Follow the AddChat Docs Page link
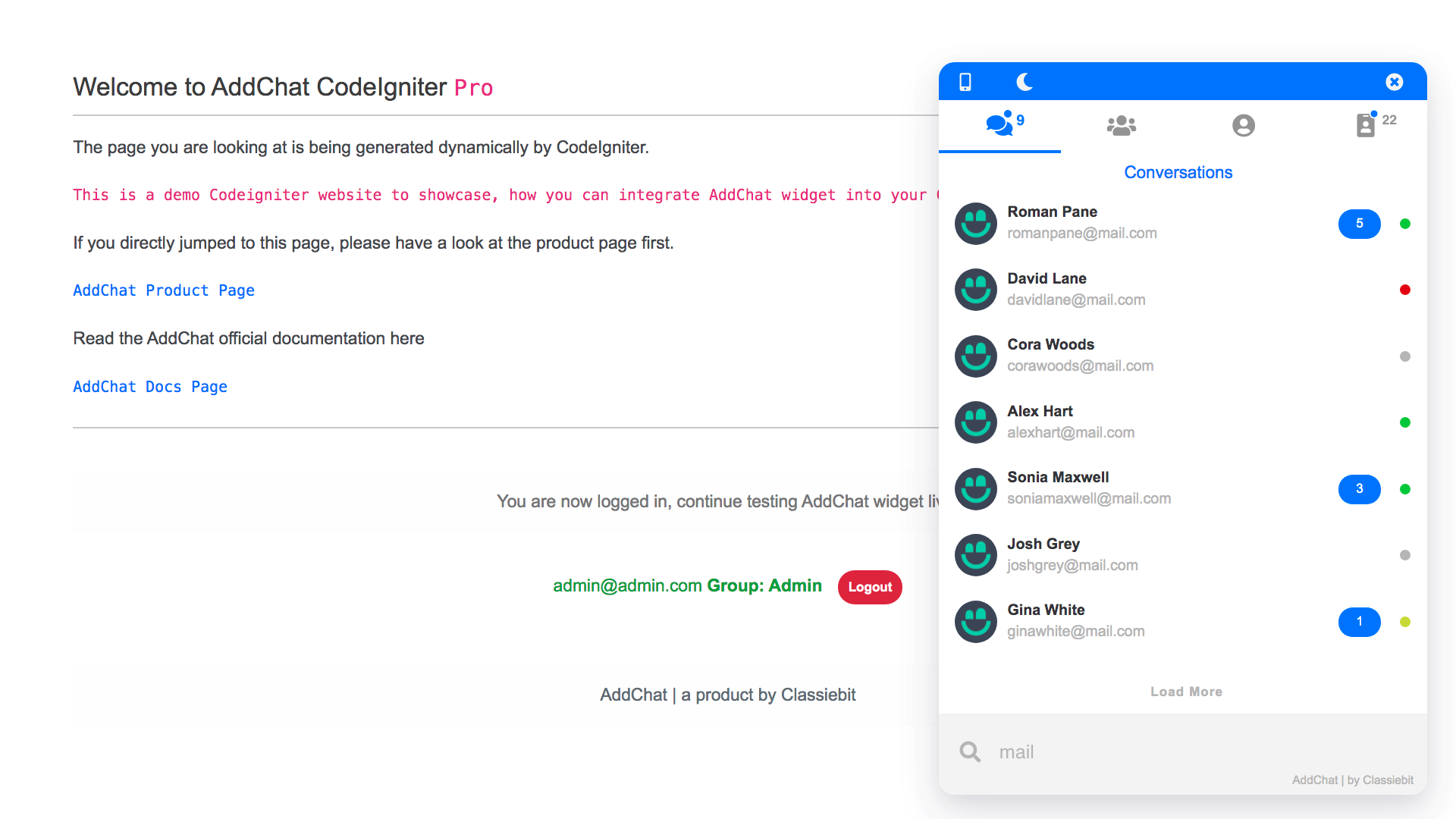Viewport: 1456px width, 819px height. (x=150, y=387)
